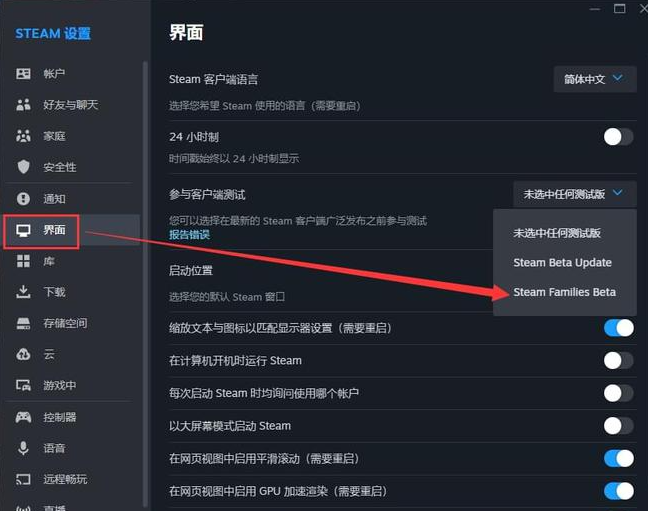Click the chevron on the beta participation dropdown
The height and width of the screenshot is (511, 648).
[617, 193]
